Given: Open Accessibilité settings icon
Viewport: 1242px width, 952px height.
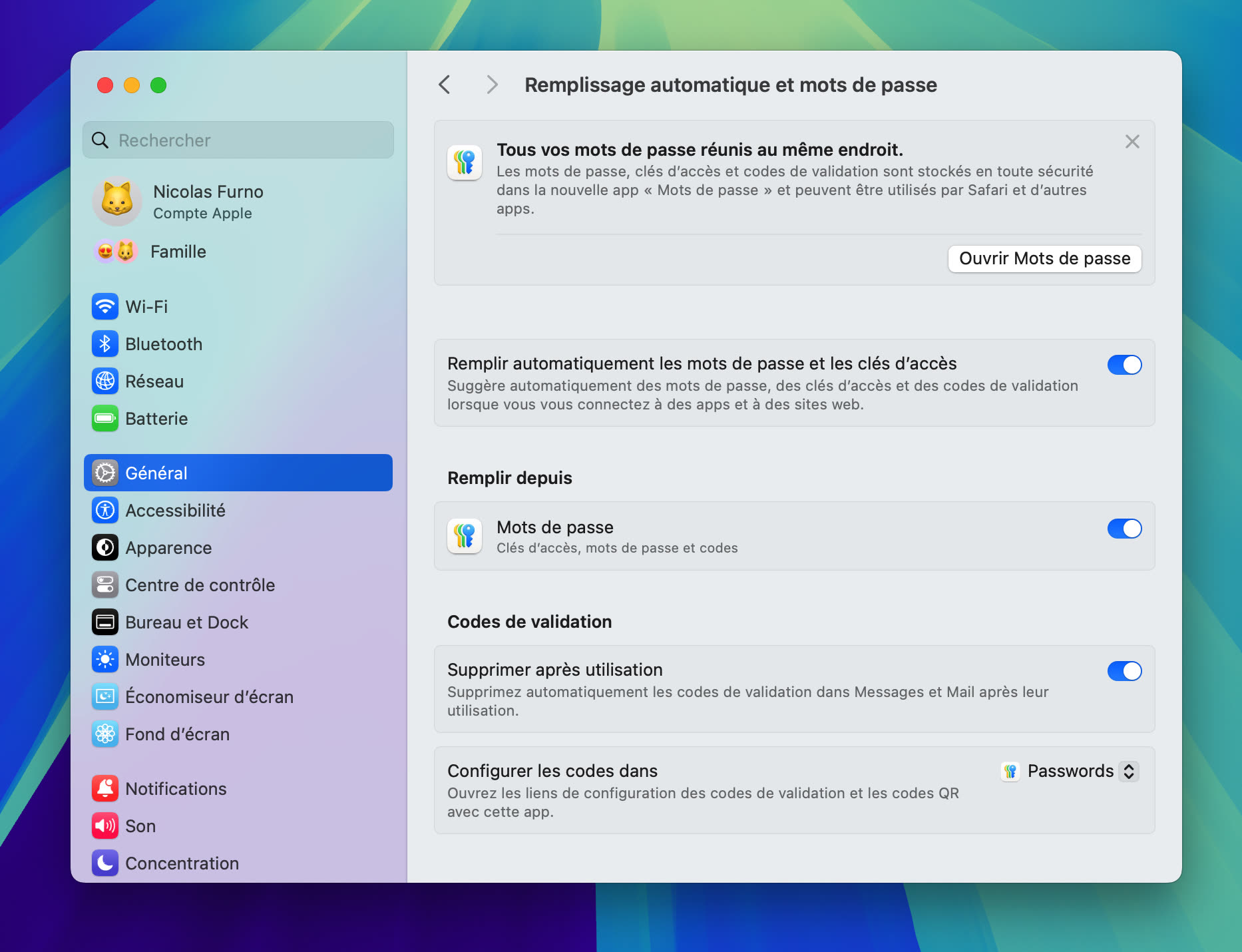Looking at the screenshot, I should click(x=105, y=510).
